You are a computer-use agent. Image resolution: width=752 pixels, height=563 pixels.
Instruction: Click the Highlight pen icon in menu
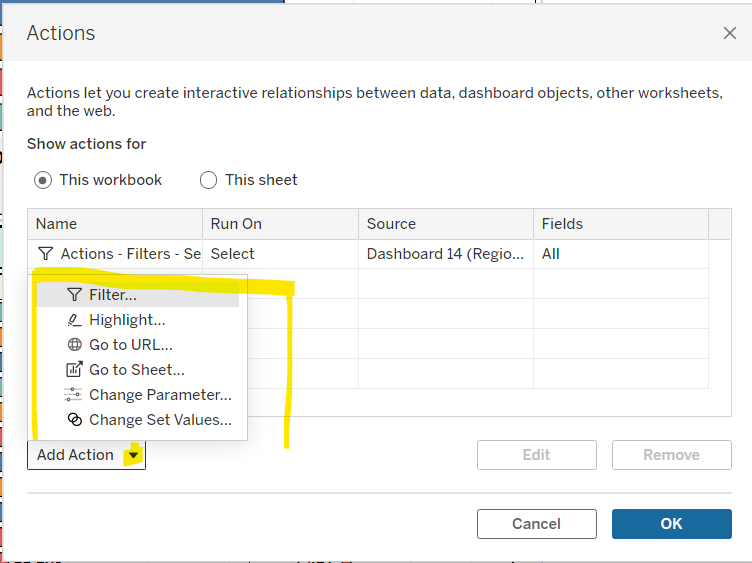pos(74,320)
